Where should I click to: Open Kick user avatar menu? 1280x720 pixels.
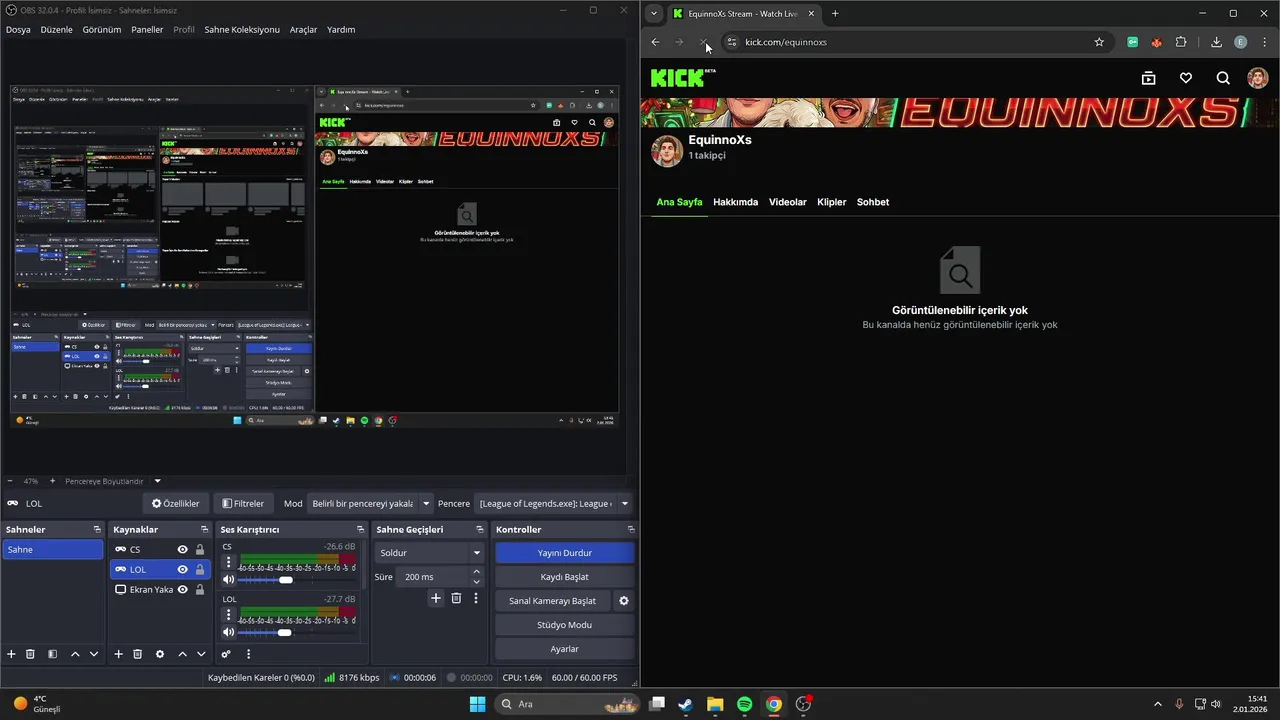click(x=1258, y=78)
